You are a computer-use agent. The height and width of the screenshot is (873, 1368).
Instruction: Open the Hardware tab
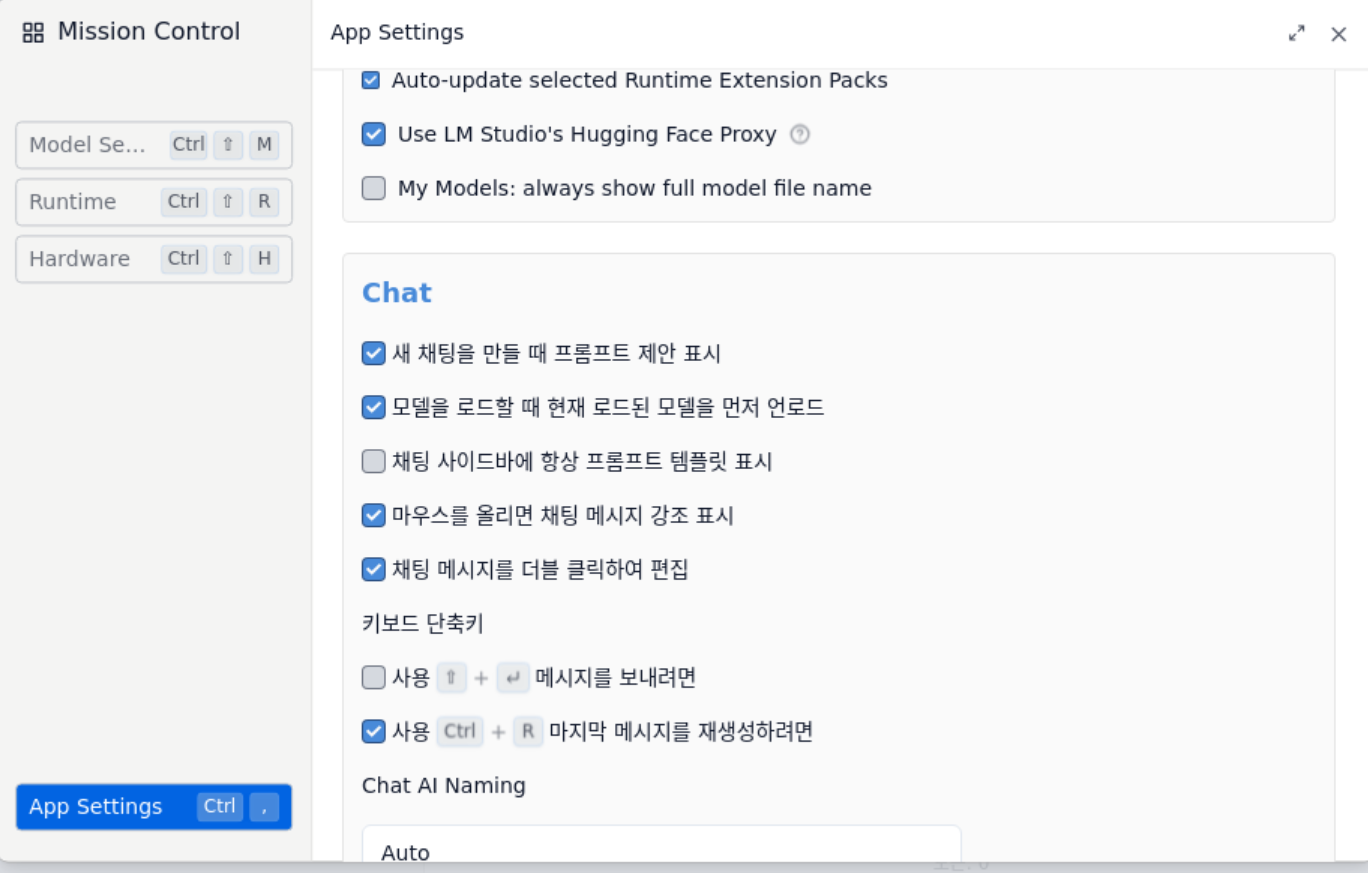point(154,259)
